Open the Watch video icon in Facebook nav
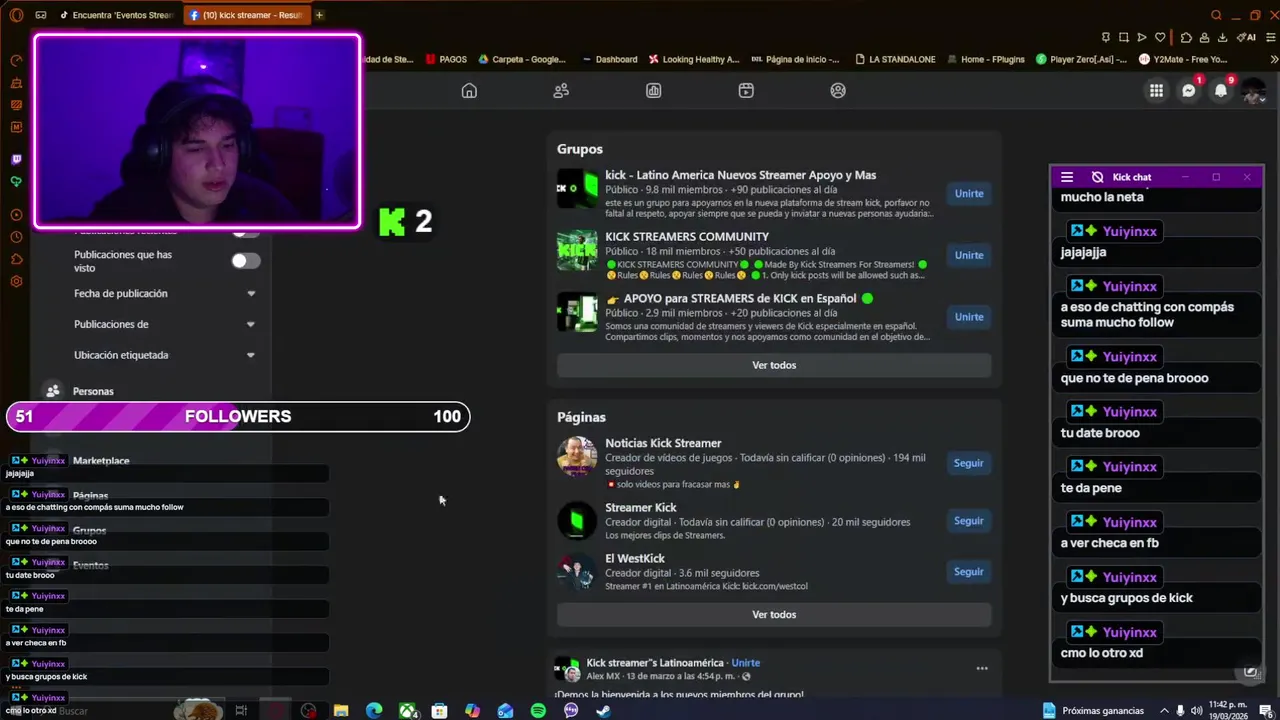The image size is (1280, 720). pyautogui.click(x=746, y=90)
